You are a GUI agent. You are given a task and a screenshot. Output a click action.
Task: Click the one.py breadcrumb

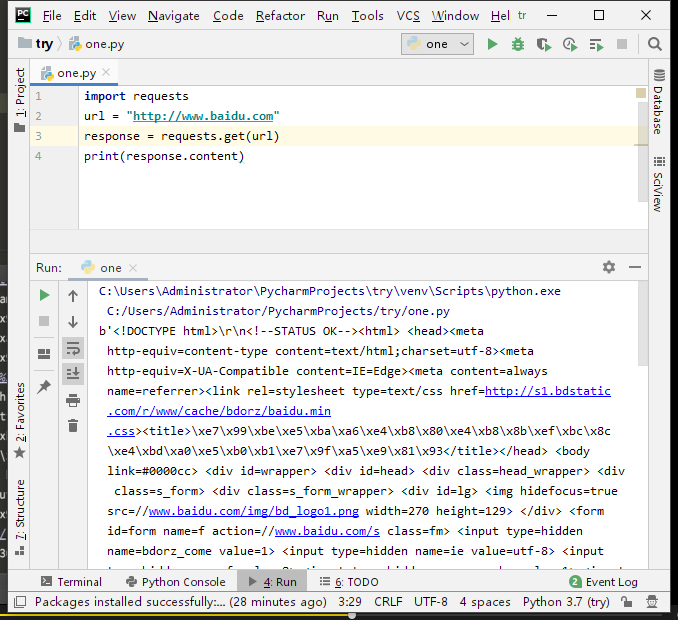pos(97,44)
